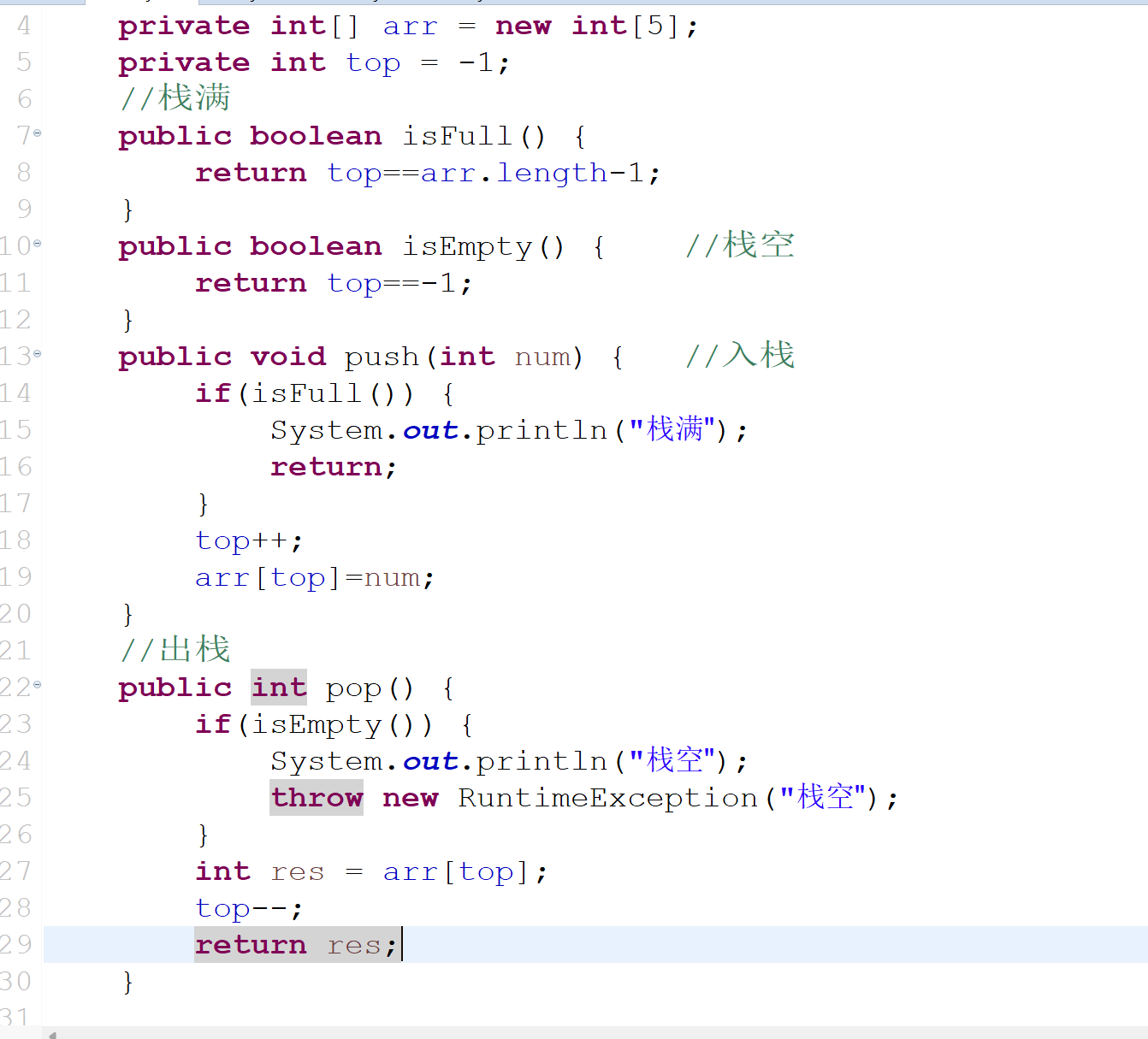Collapse the isEmpty method fold marker

[x=37, y=244]
